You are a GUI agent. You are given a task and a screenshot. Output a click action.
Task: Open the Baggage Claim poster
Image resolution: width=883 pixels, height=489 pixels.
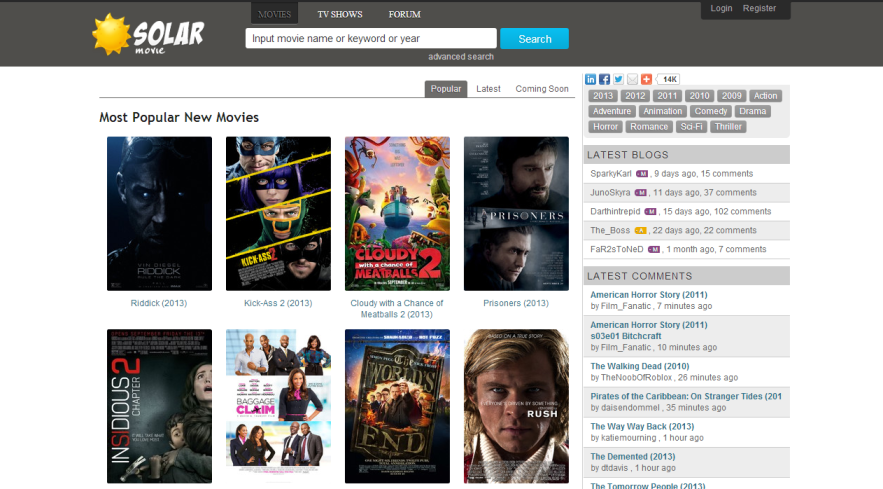coord(278,406)
